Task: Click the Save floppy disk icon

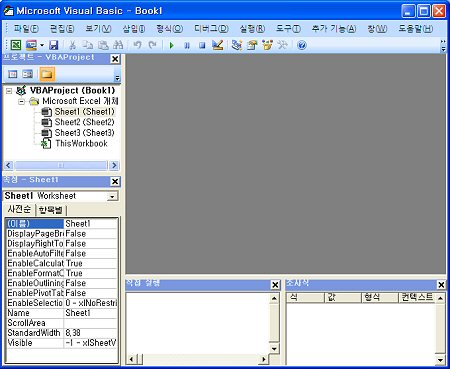Action: [x=53, y=45]
